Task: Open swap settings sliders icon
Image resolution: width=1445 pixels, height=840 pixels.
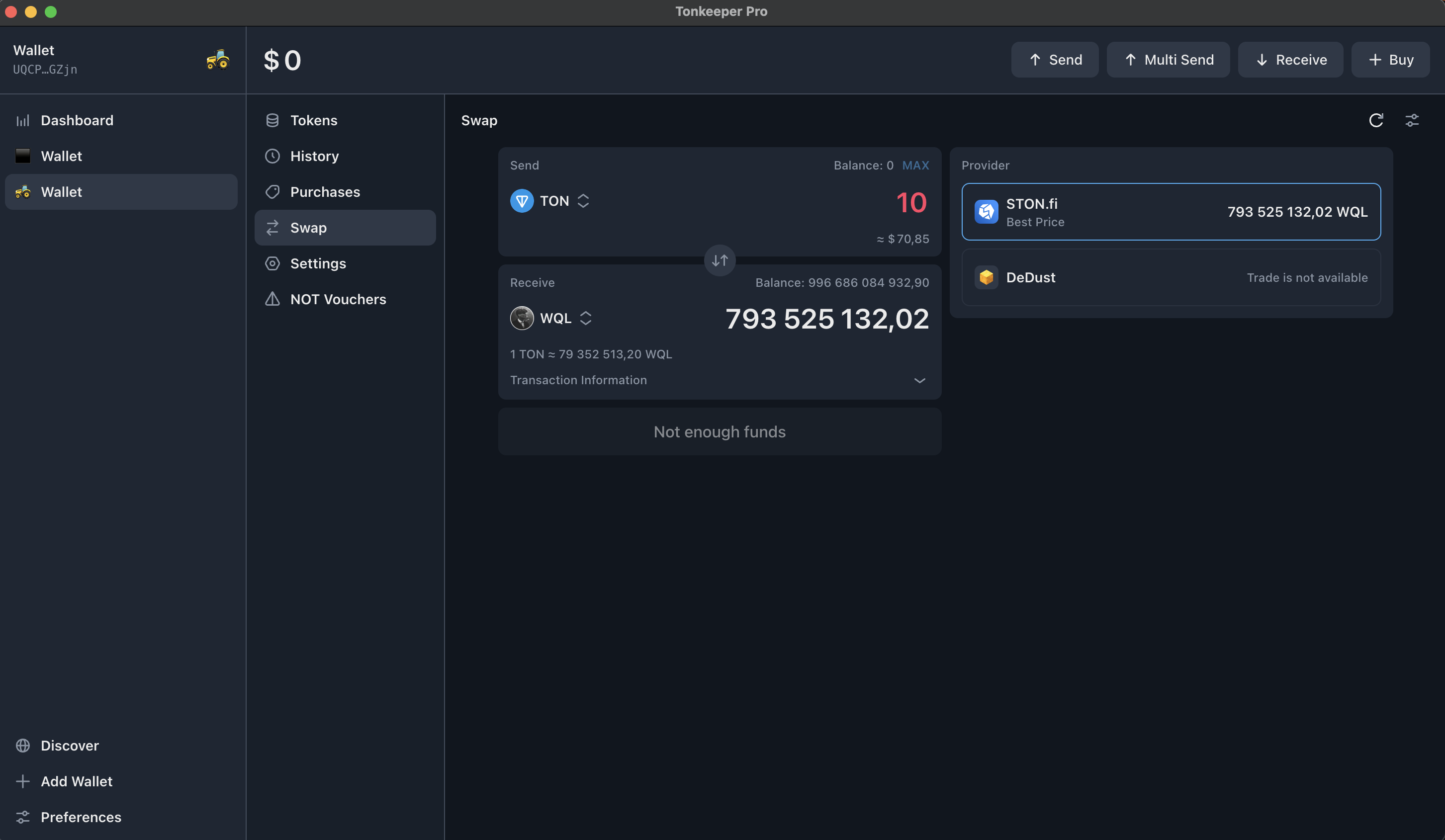Action: point(1412,120)
